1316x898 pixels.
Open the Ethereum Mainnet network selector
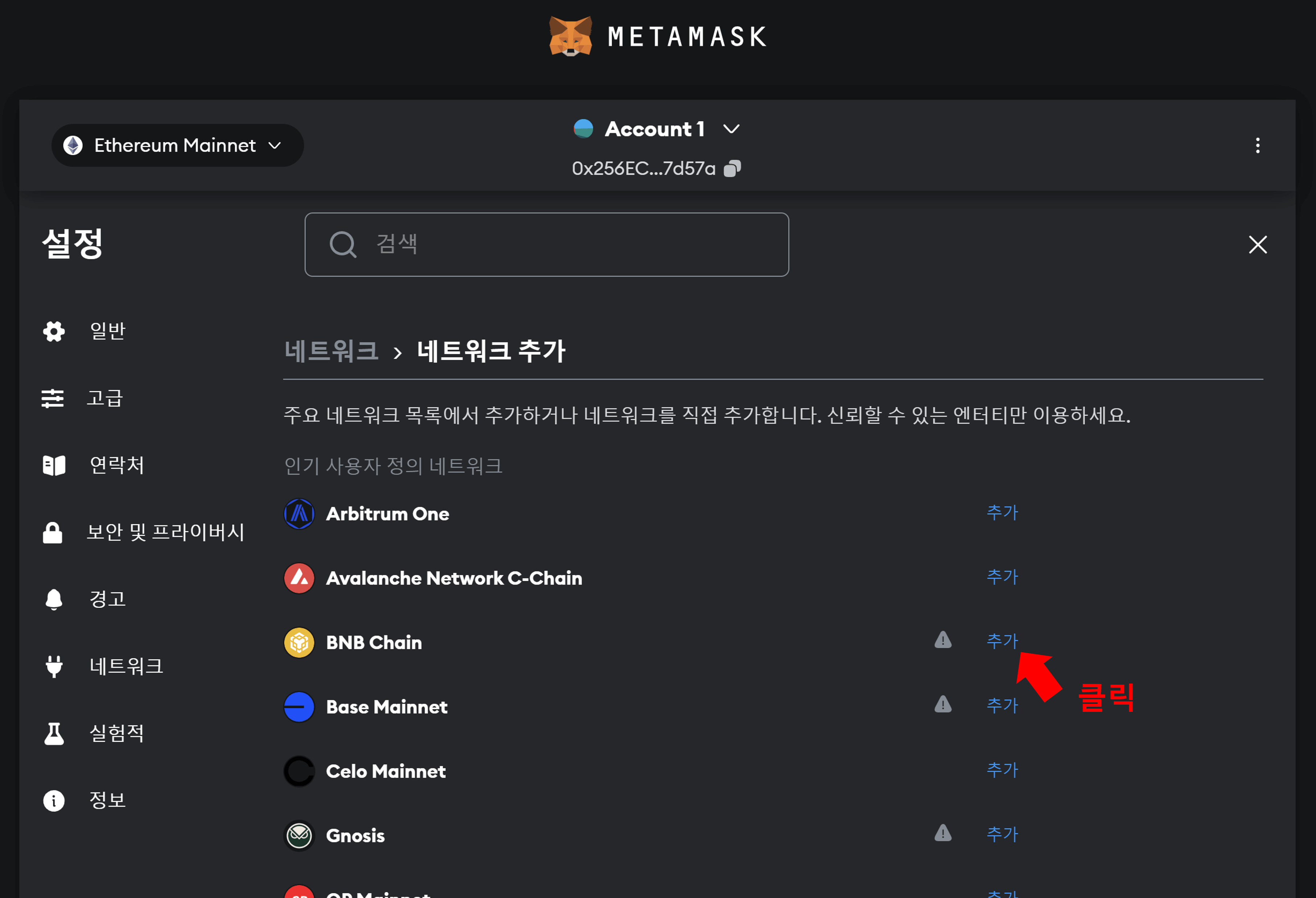[177, 145]
